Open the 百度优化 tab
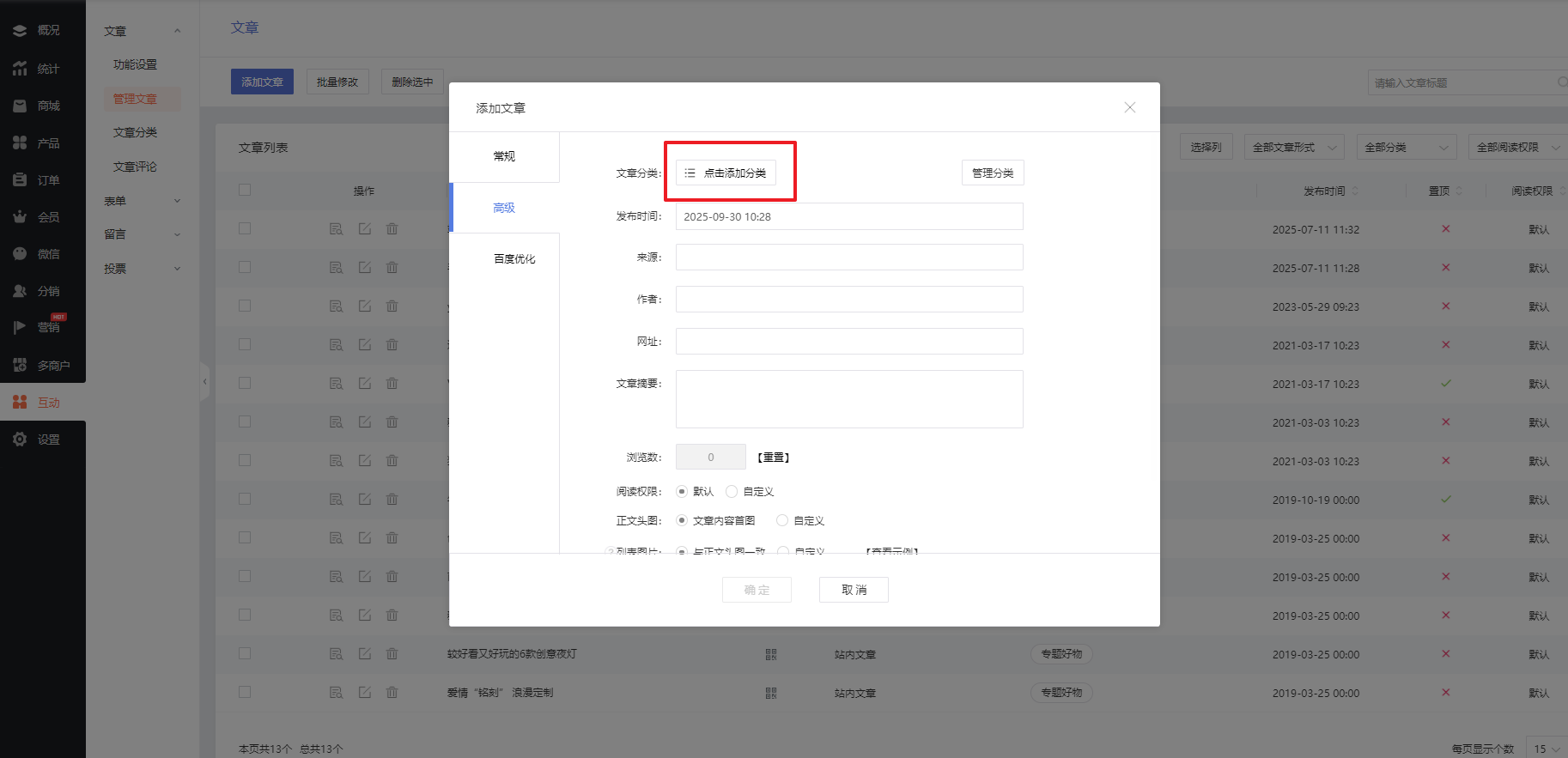 click(x=514, y=259)
